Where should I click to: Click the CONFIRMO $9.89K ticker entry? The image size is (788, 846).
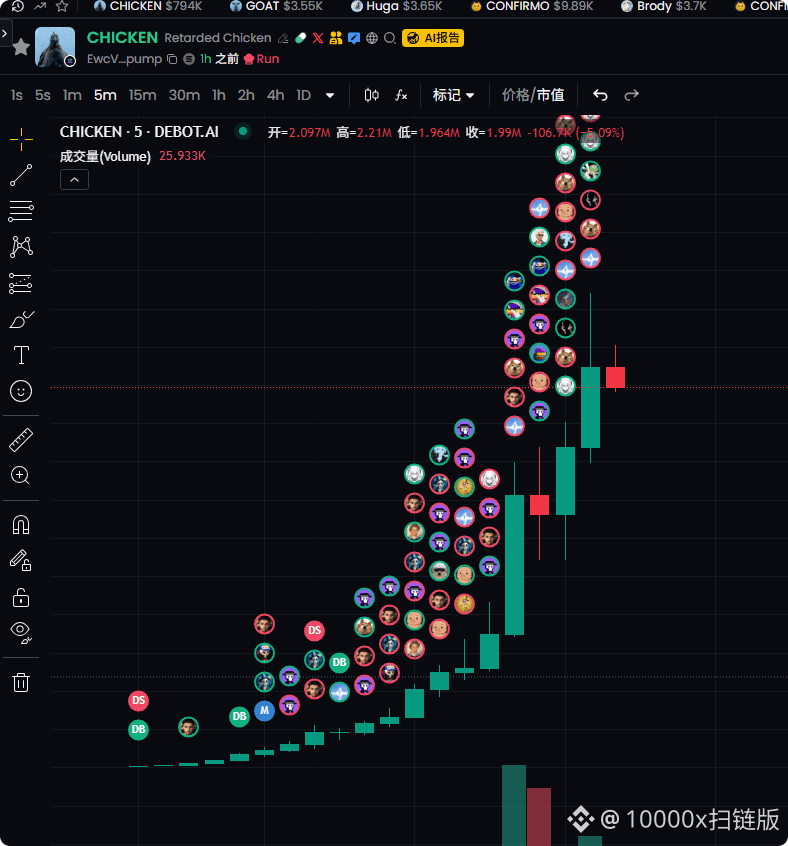pyautogui.click(x=532, y=6)
